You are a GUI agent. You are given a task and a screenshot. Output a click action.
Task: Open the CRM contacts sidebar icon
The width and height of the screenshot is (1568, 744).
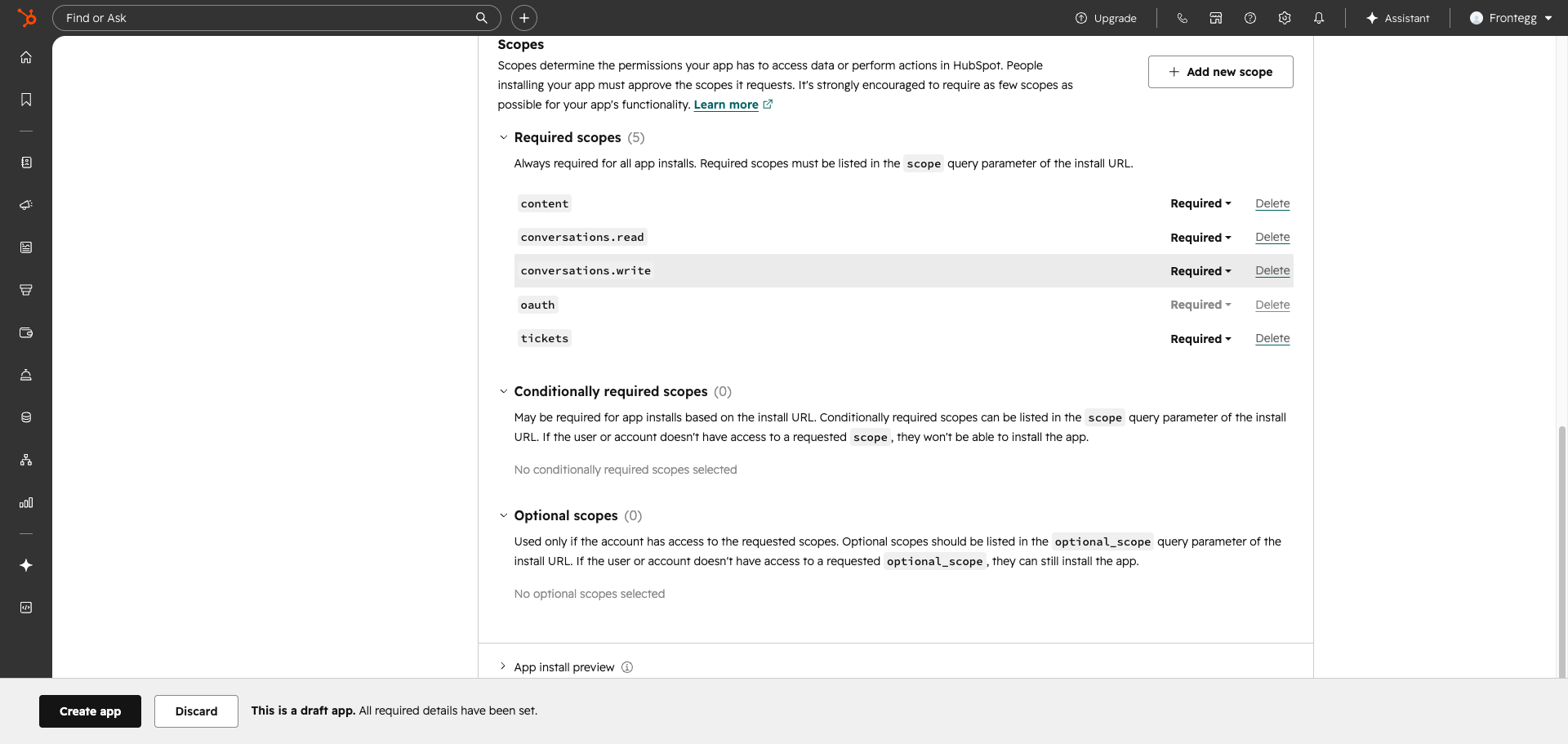(26, 163)
